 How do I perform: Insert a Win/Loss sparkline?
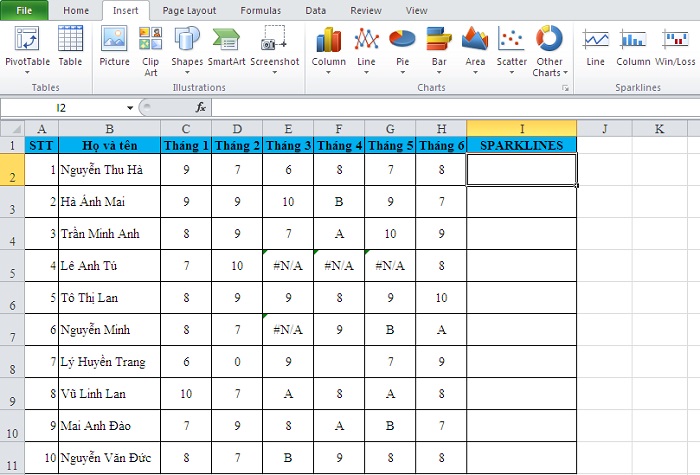675,46
